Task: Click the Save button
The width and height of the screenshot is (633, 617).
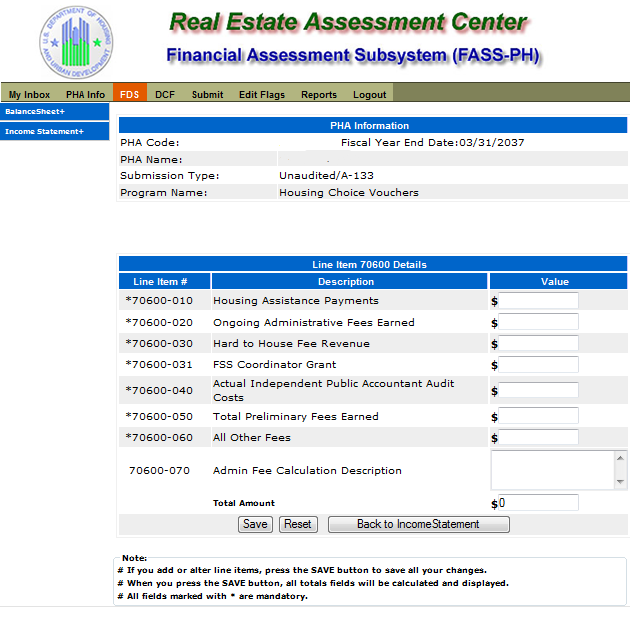Action: point(255,524)
